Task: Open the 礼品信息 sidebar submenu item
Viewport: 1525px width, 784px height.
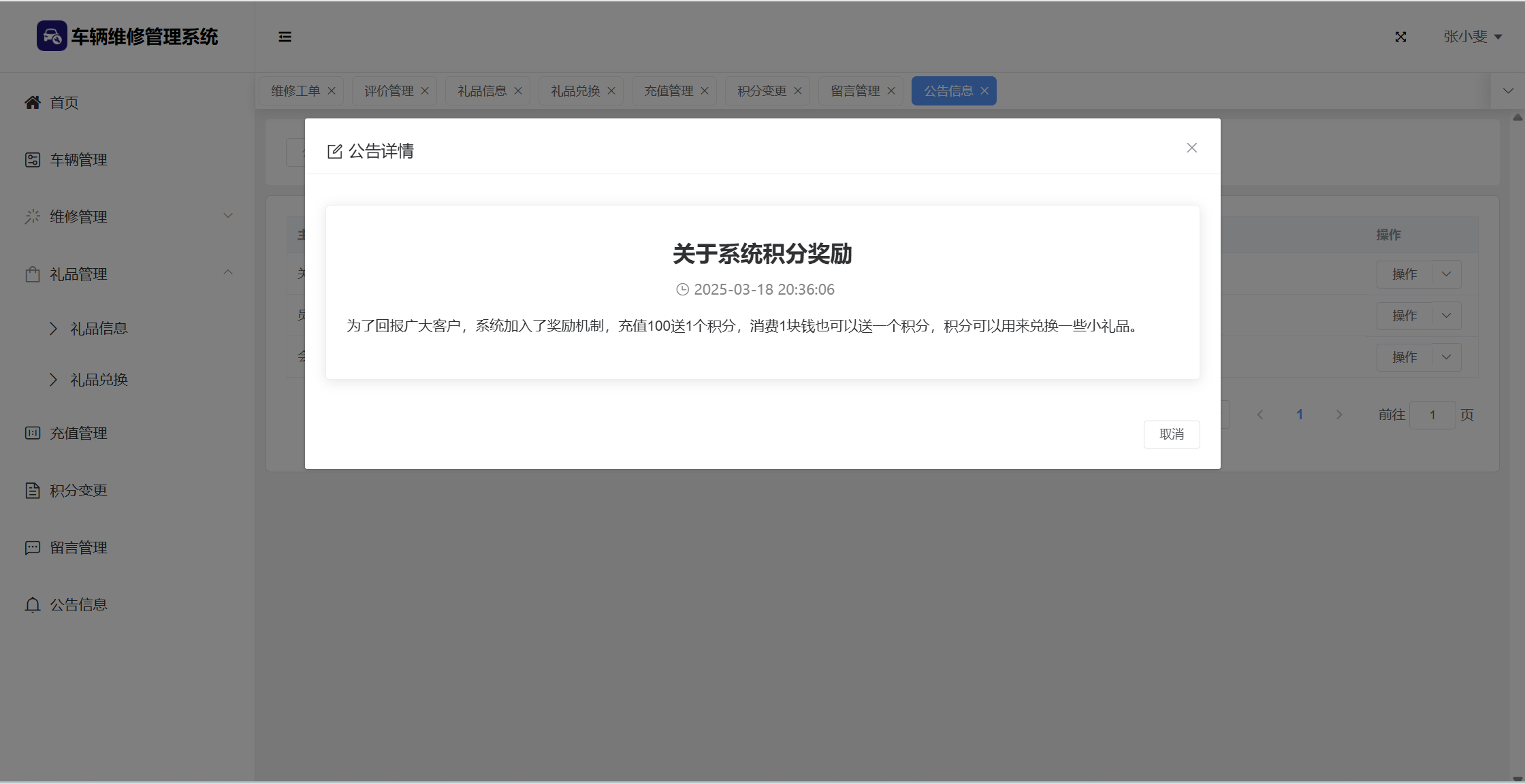Action: click(99, 328)
